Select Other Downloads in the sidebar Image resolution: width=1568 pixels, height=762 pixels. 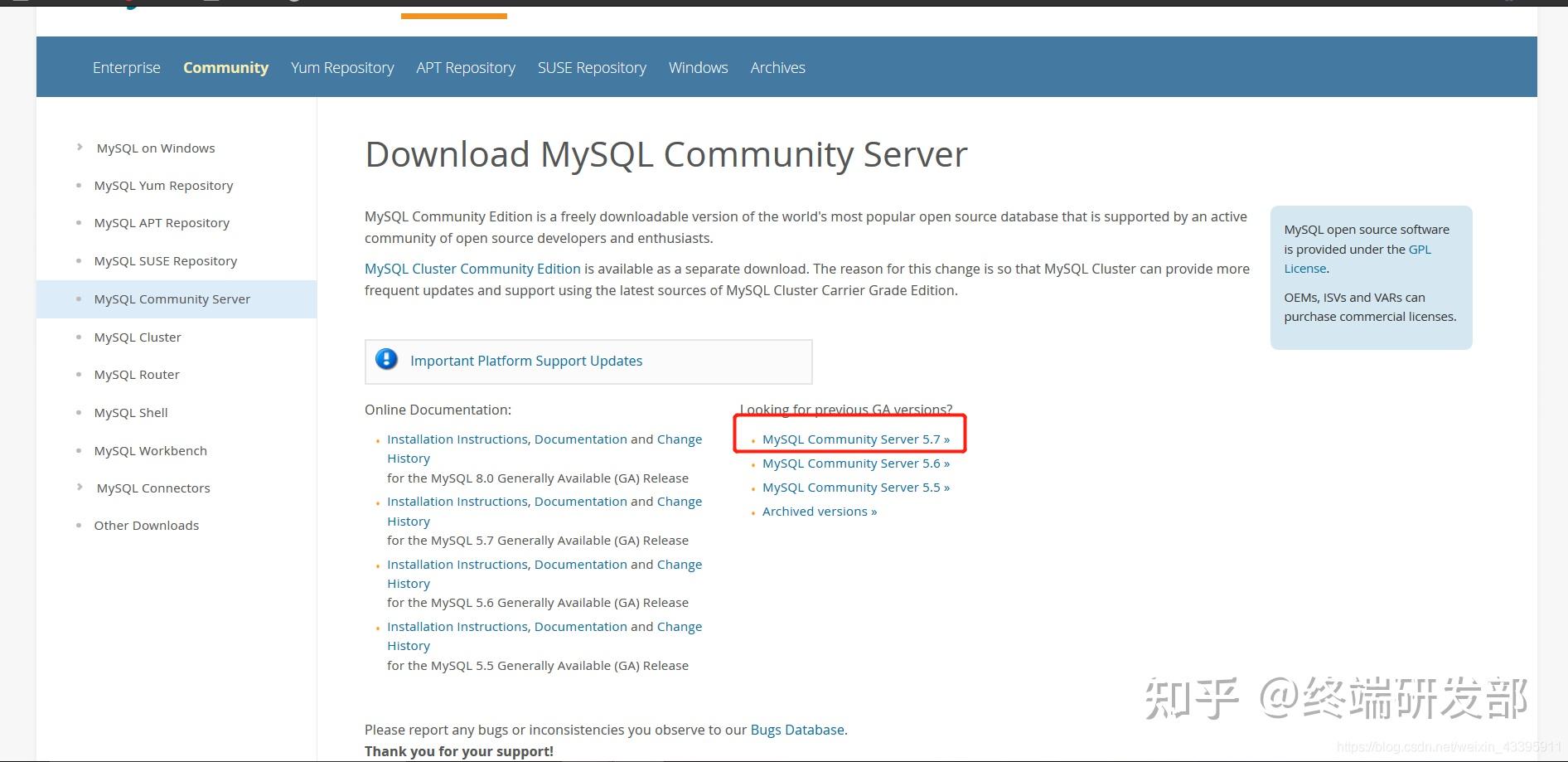[x=146, y=525]
